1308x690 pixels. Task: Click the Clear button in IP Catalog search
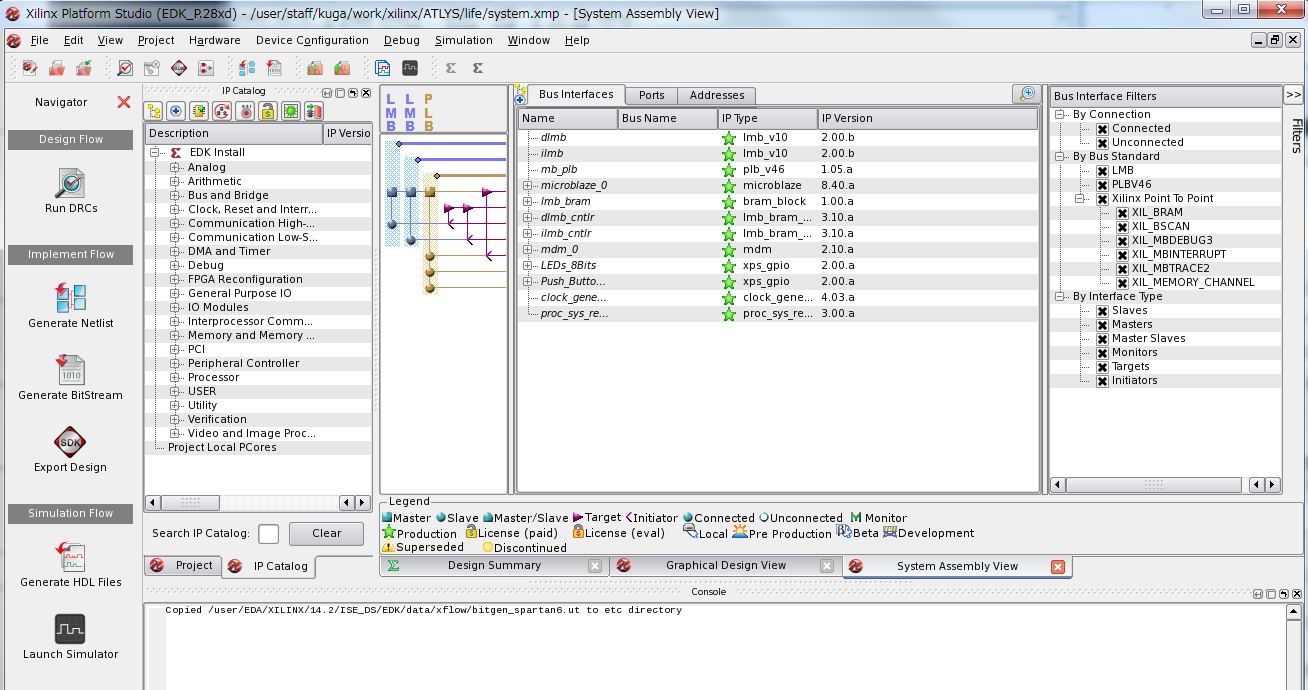pos(326,534)
